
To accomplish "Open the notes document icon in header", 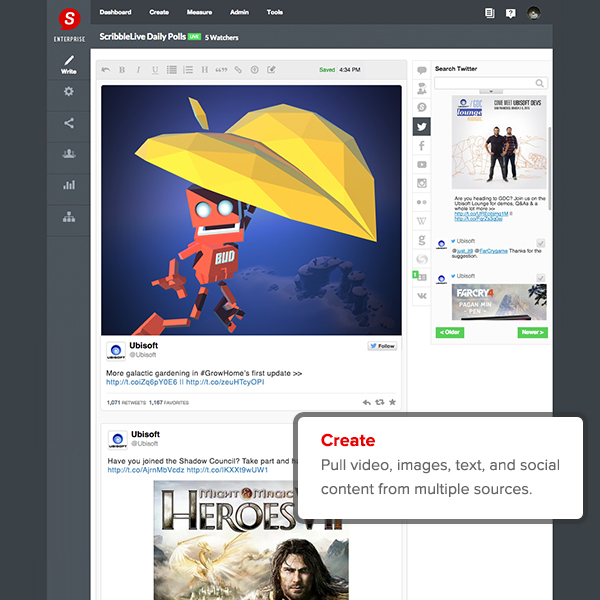I will click(489, 13).
